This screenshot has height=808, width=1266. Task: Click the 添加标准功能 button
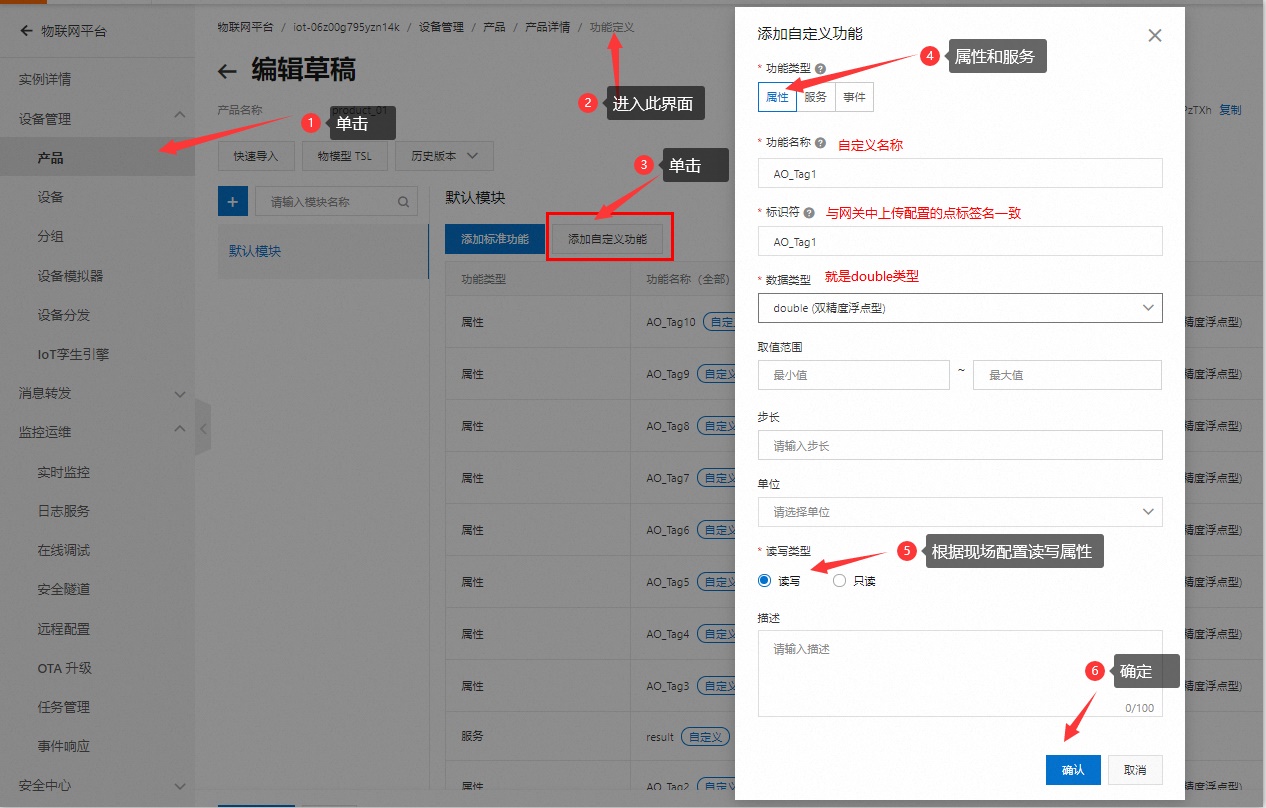(495, 239)
